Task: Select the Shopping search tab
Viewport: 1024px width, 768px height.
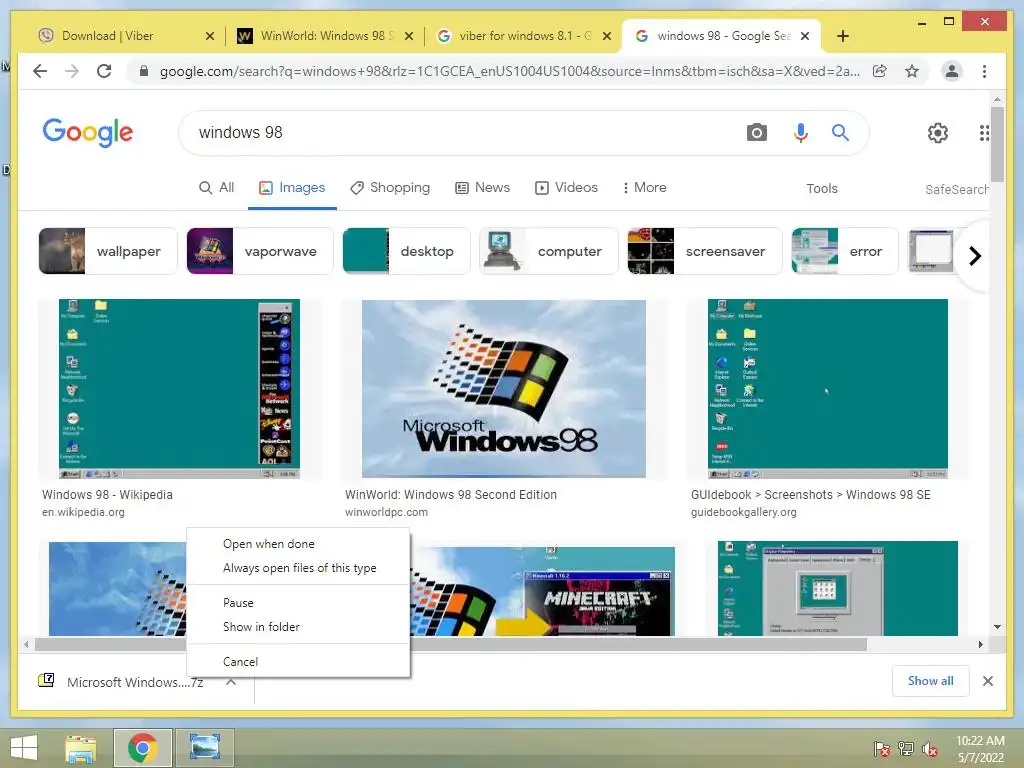Action: pyautogui.click(x=390, y=187)
